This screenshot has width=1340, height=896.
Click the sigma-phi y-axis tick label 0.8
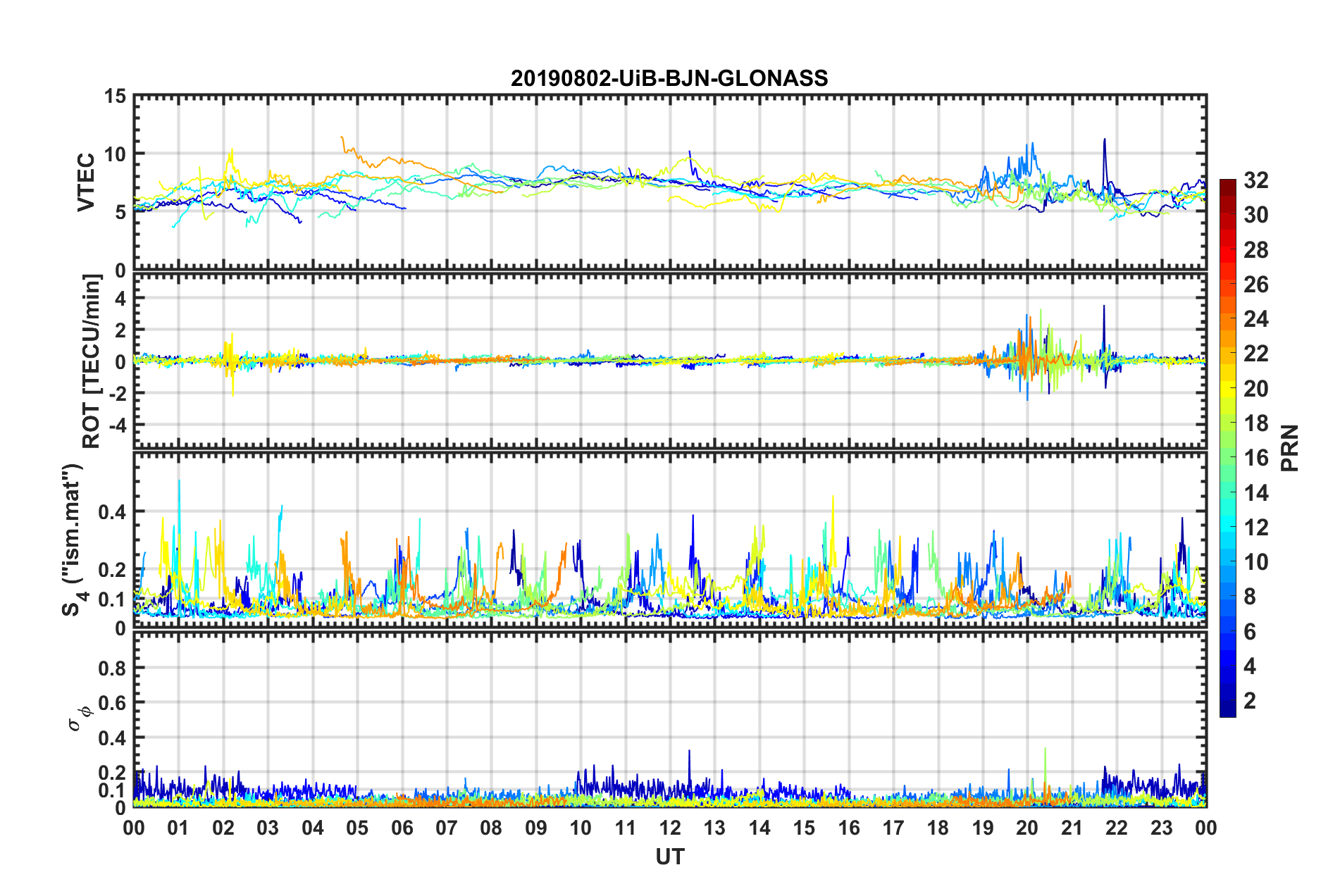112,668
